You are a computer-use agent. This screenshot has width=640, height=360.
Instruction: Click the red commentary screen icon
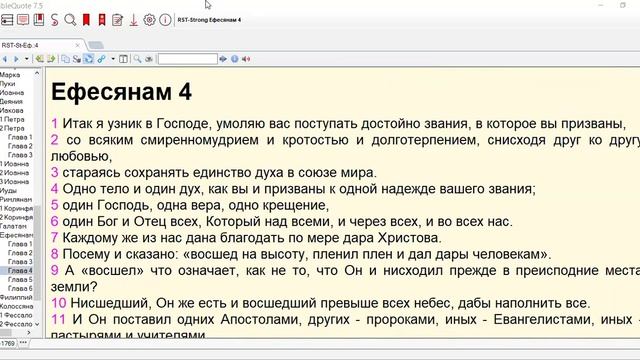(x=23, y=20)
